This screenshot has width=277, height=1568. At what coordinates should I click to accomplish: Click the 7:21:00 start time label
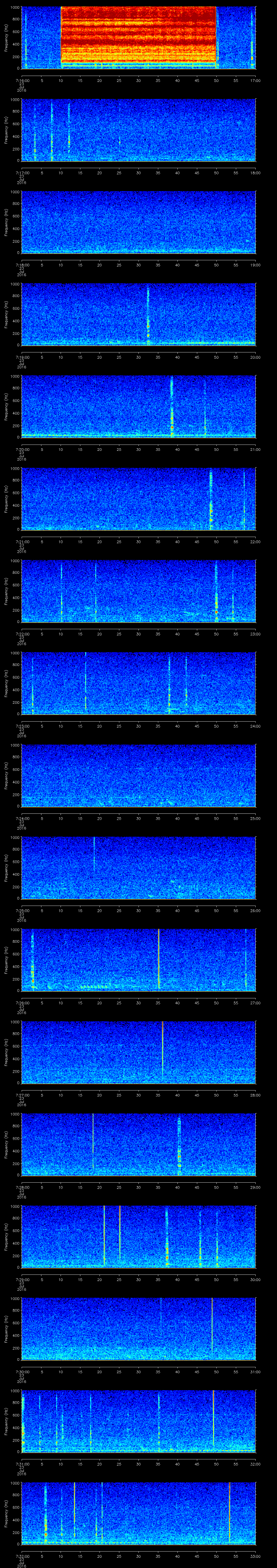point(22,542)
